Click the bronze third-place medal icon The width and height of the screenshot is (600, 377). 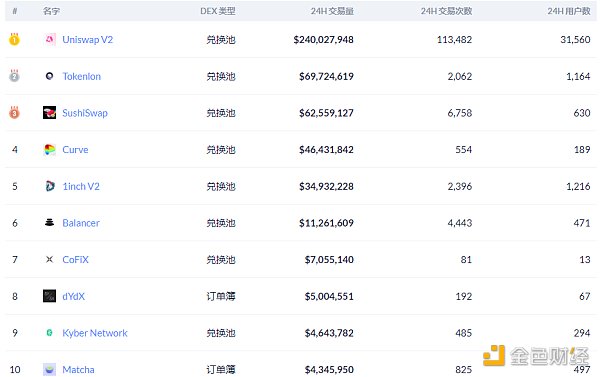coord(15,112)
